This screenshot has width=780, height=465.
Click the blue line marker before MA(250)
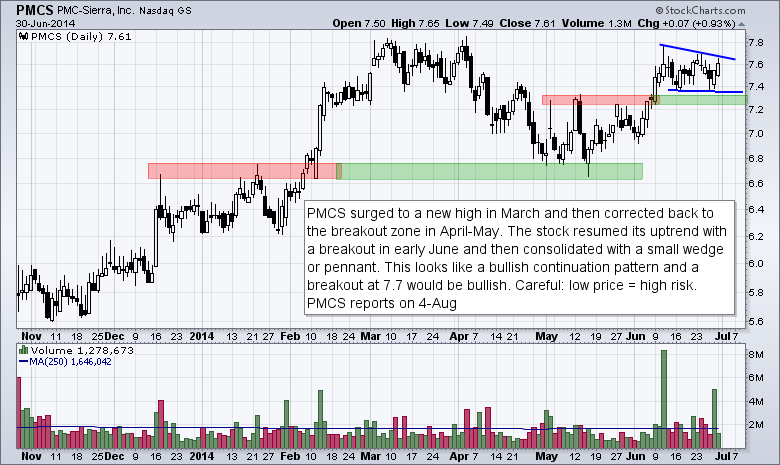pyautogui.click(x=23, y=362)
